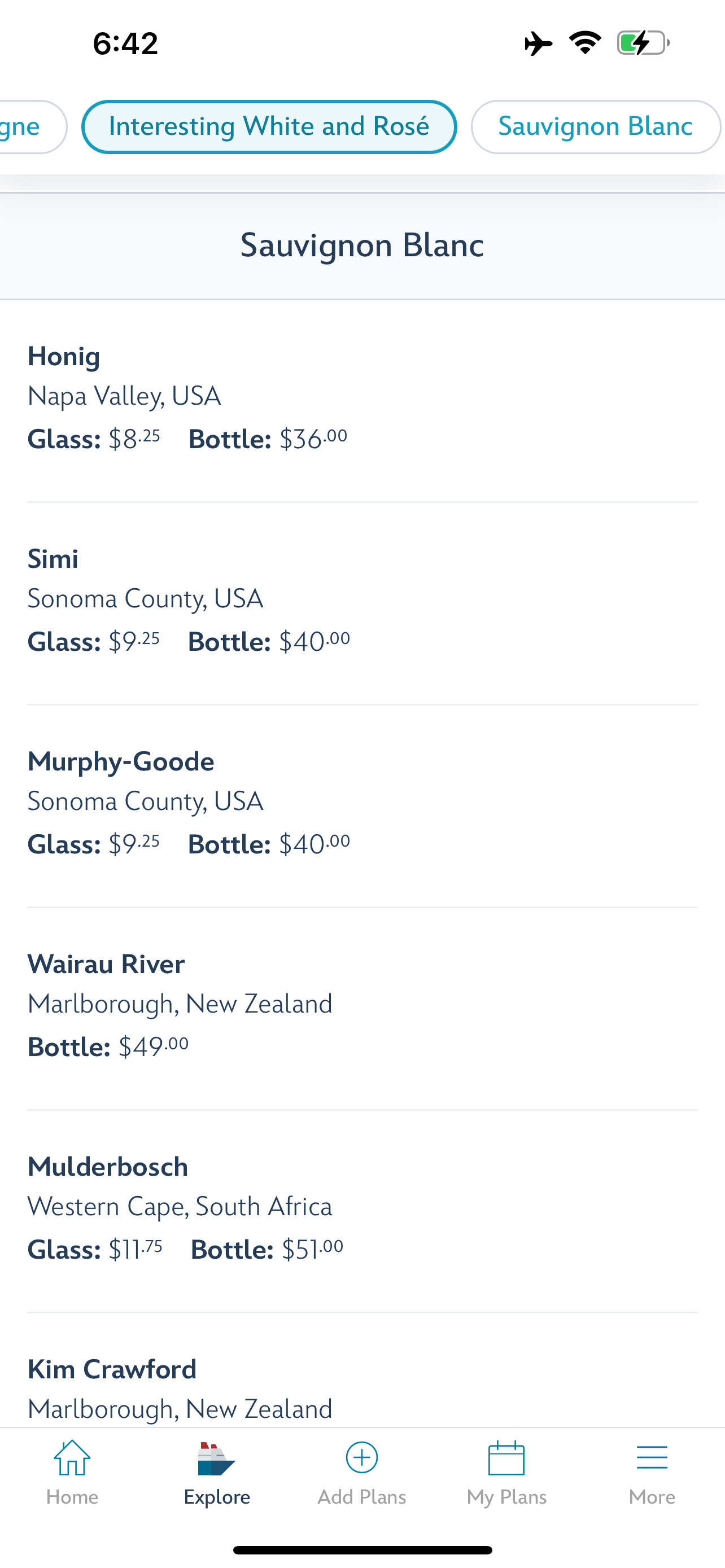Open the More hamburger menu icon

pos(652,1458)
